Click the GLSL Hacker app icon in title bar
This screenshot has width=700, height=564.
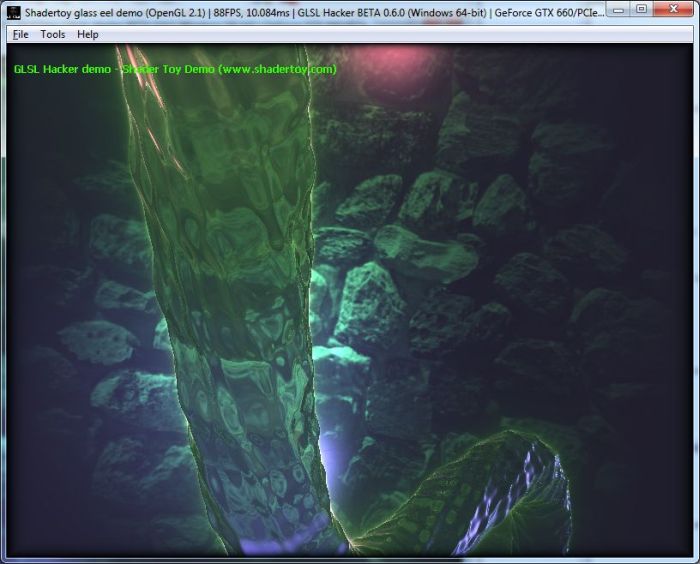13,13
